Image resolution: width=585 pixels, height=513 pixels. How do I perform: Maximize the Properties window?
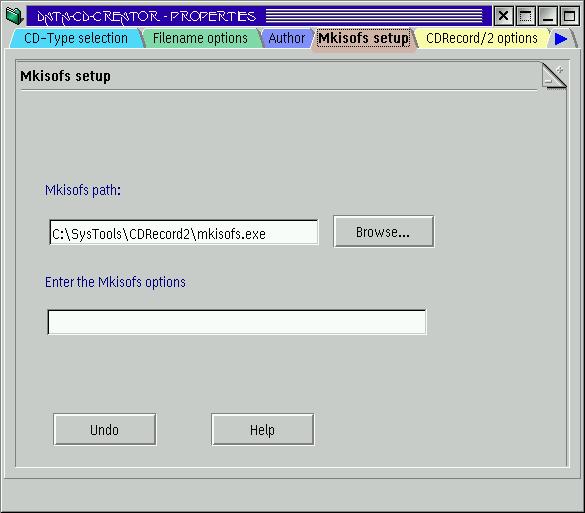pyautogui.click(x=569, y=16)
